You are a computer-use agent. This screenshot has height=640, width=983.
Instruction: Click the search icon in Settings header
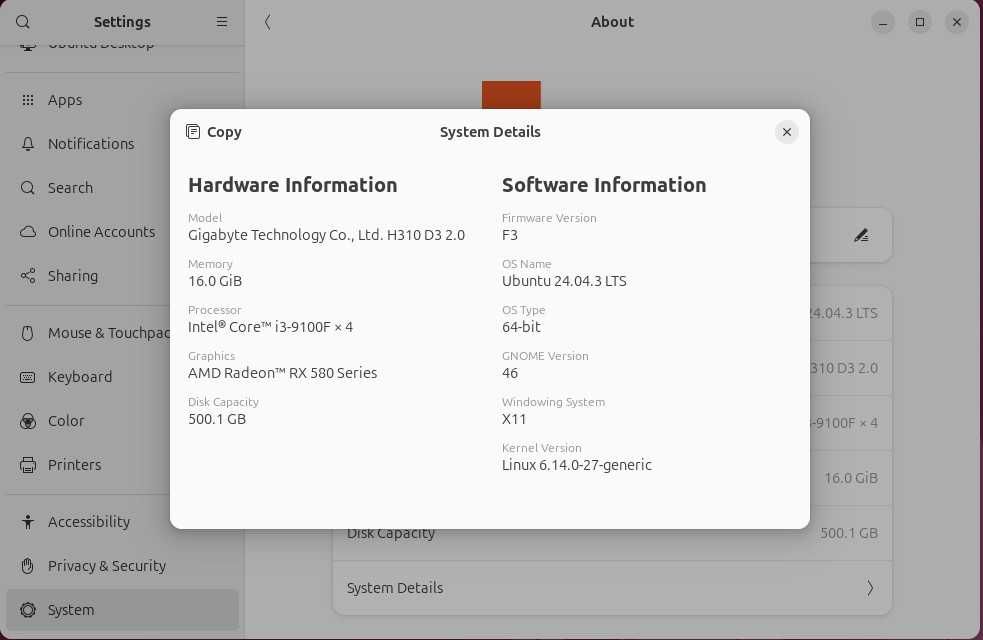23,22
